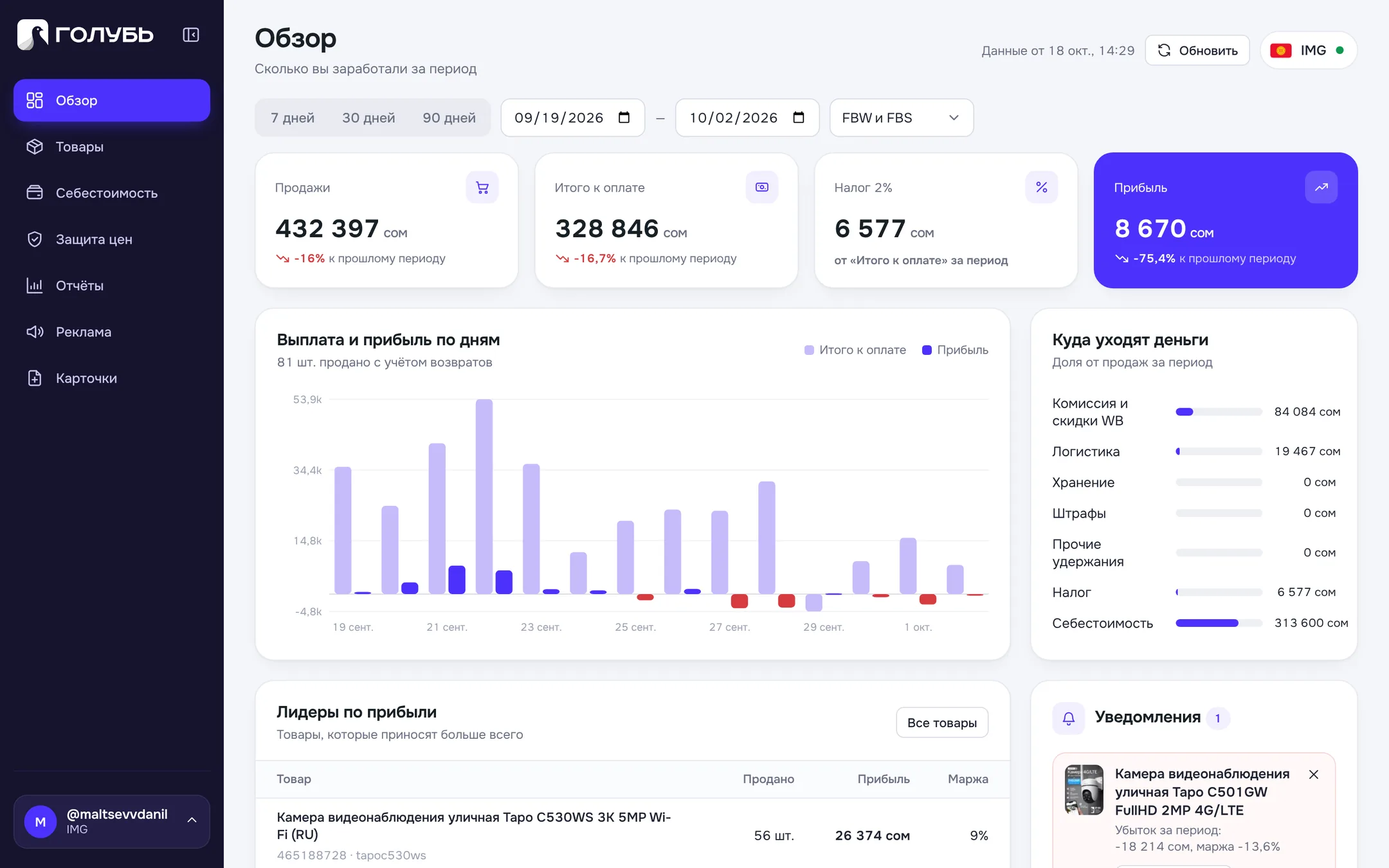Collapse the sidebar panel icon
The width and height of the screenshot is (1389, 868).
(191, 35)
